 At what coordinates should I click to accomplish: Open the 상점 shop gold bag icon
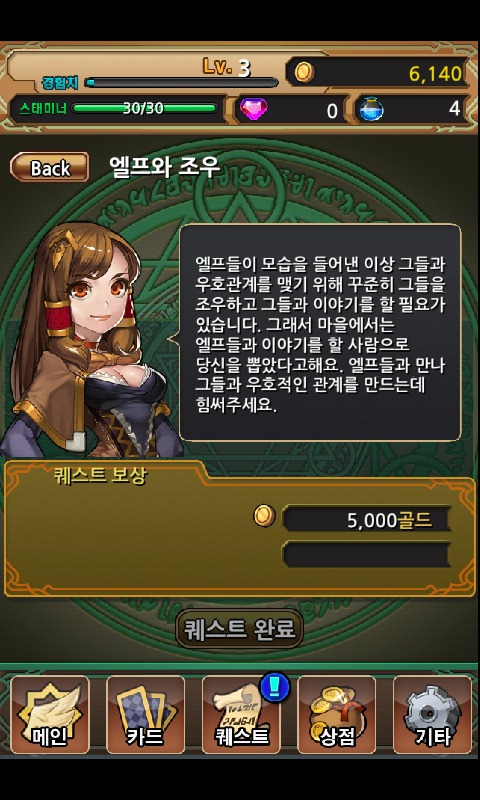337,714
